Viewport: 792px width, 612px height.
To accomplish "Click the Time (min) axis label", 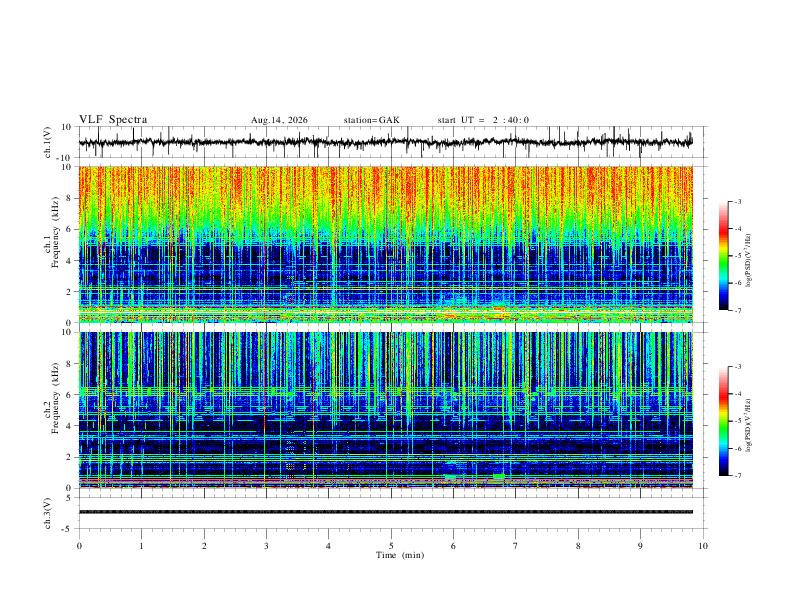I will point(400,555).
